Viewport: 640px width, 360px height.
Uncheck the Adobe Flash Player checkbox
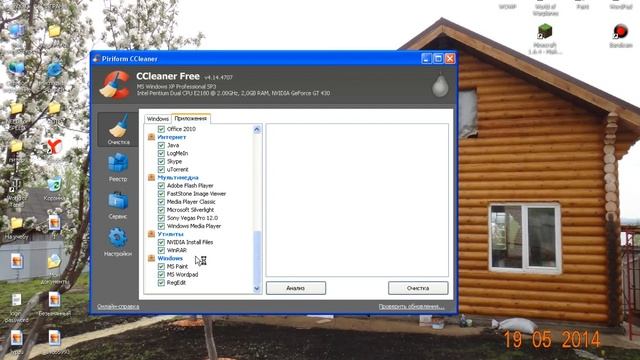[x=161, y=186]
